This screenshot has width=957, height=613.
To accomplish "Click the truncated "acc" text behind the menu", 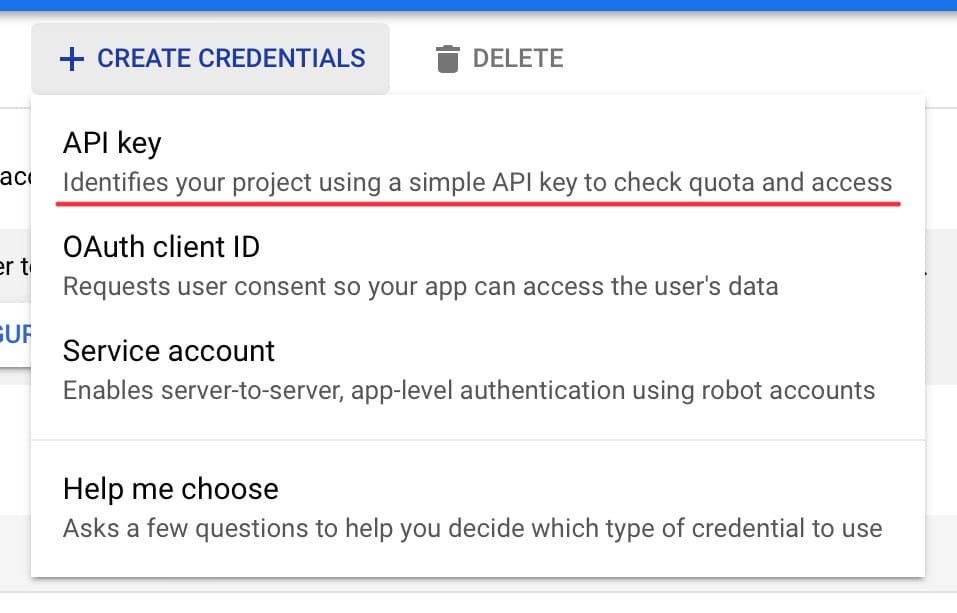I will coord(15,177).
